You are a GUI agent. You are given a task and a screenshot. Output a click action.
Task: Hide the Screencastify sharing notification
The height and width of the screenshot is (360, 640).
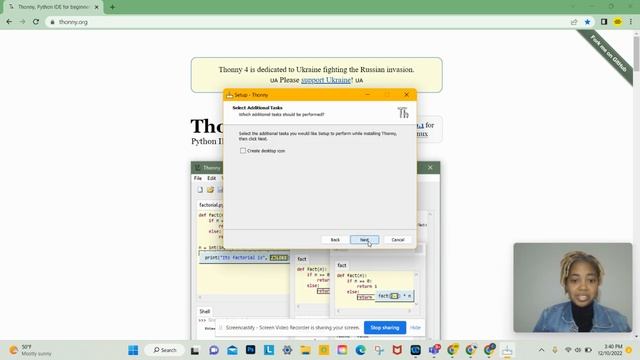tap(415, 327)
